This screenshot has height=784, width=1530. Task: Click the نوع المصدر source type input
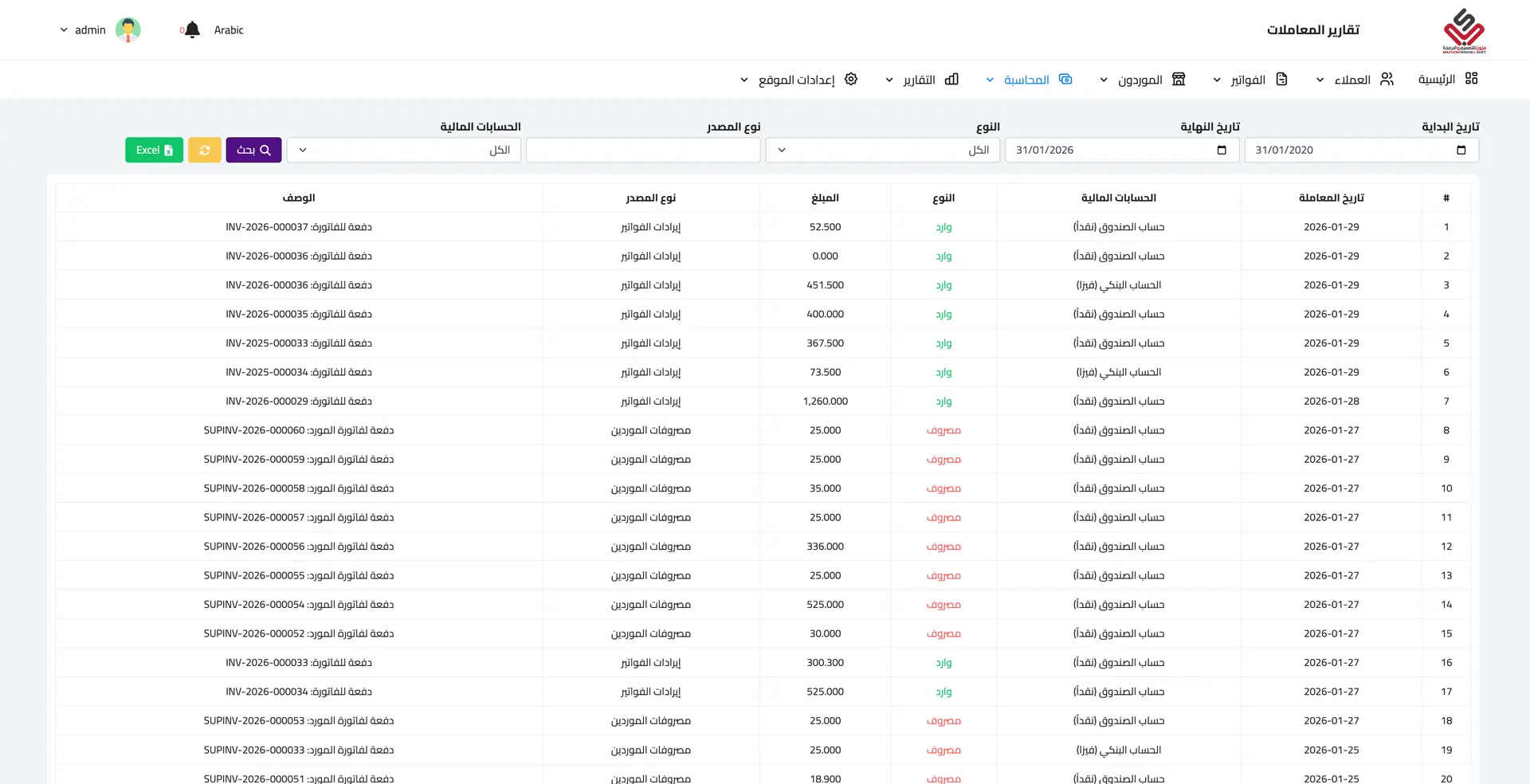pos(643,150)
